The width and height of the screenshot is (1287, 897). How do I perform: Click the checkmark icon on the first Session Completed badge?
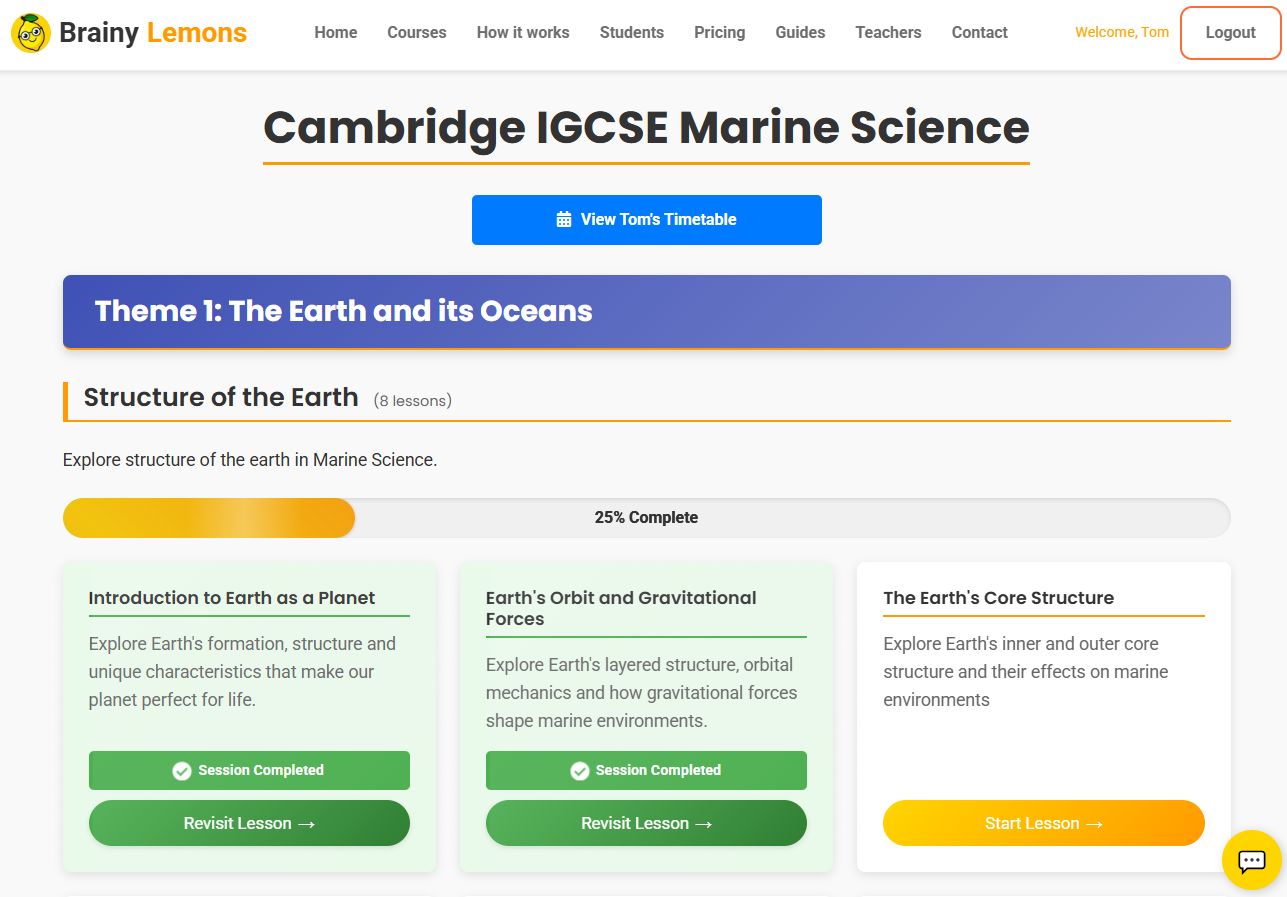pyautogui.click(x=182, y=771)
